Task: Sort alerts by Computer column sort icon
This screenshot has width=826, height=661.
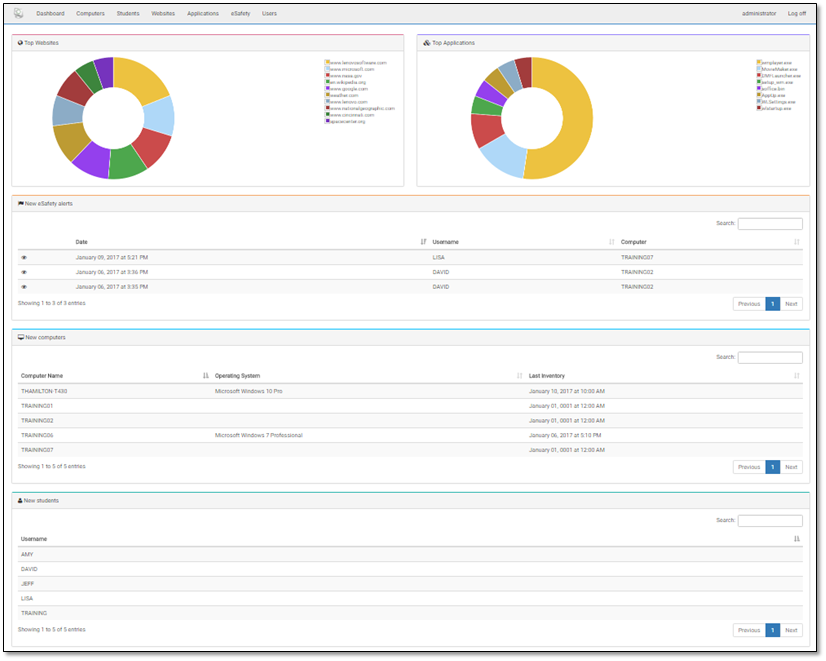Action: click(797, 242)
